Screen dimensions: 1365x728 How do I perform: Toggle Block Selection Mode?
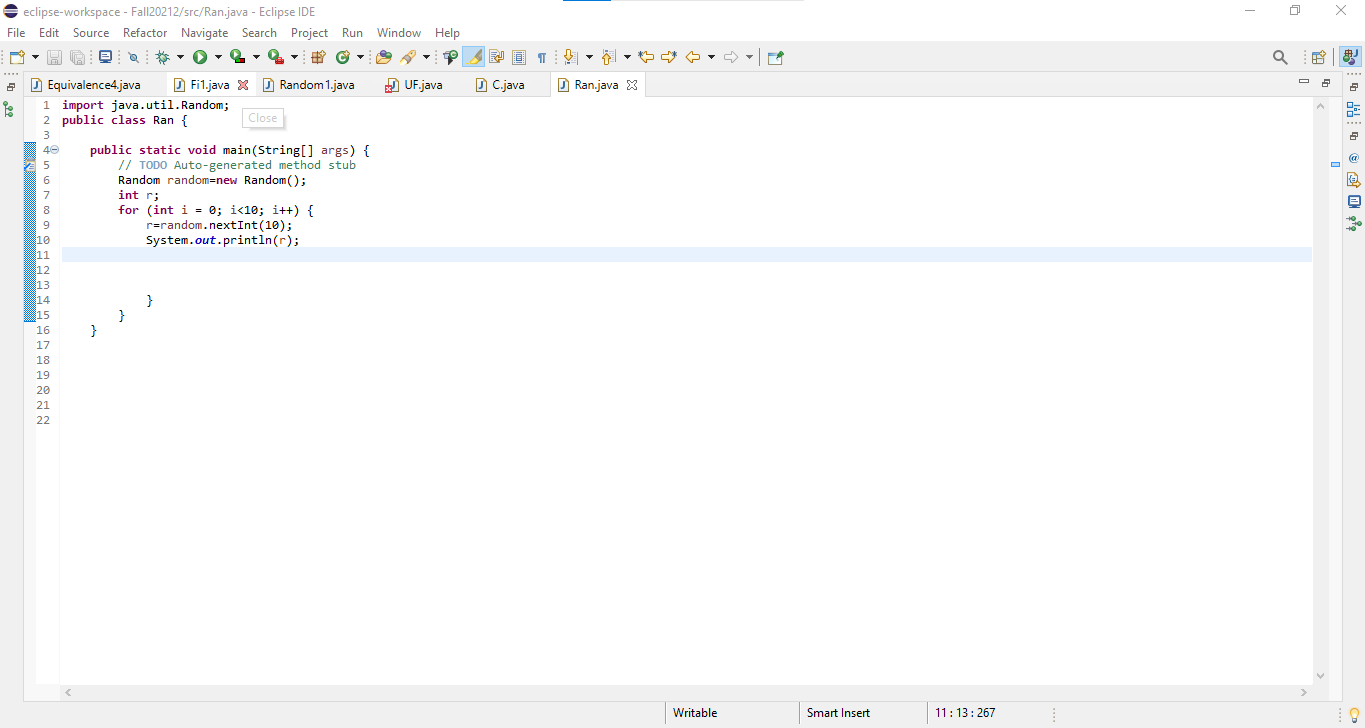[x=519, y=57]
